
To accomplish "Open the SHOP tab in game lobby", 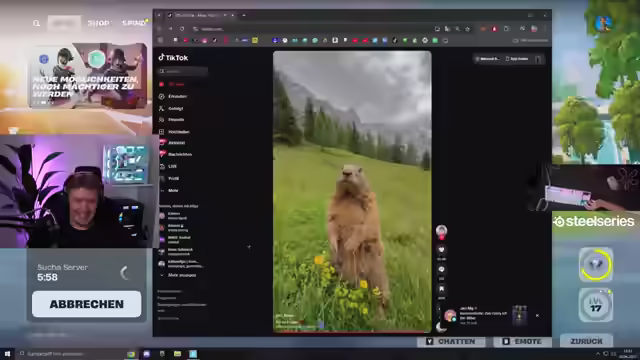I will click(x=98, y=23).
